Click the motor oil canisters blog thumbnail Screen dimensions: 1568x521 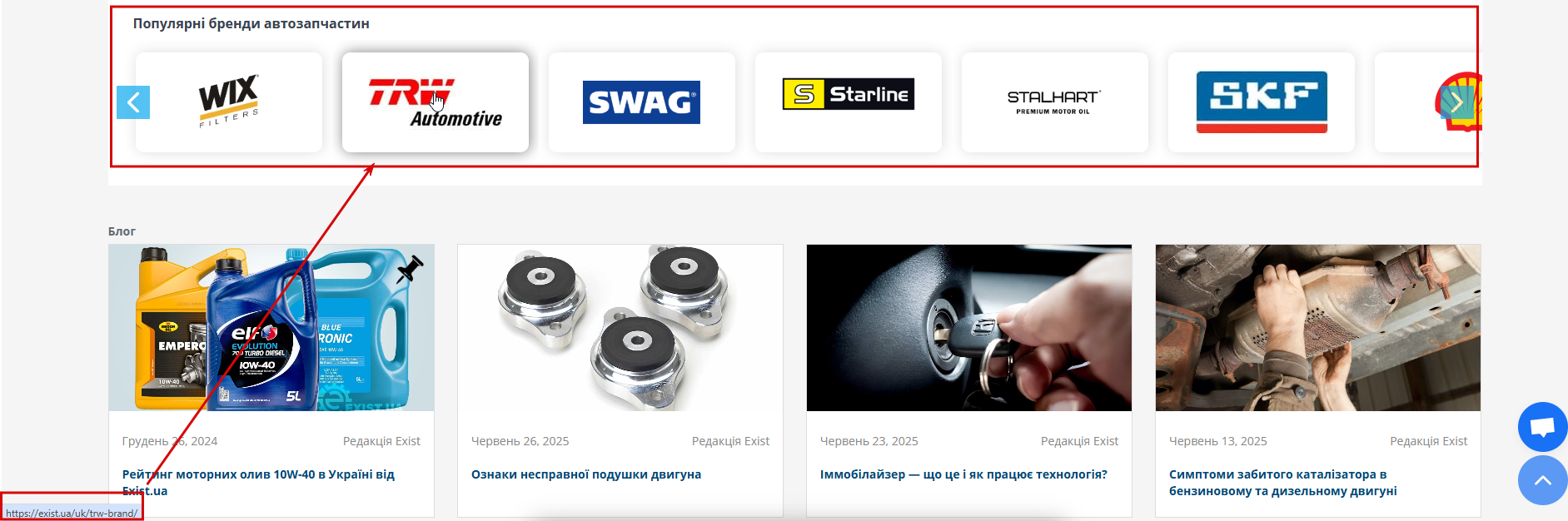tap(271, 328)
